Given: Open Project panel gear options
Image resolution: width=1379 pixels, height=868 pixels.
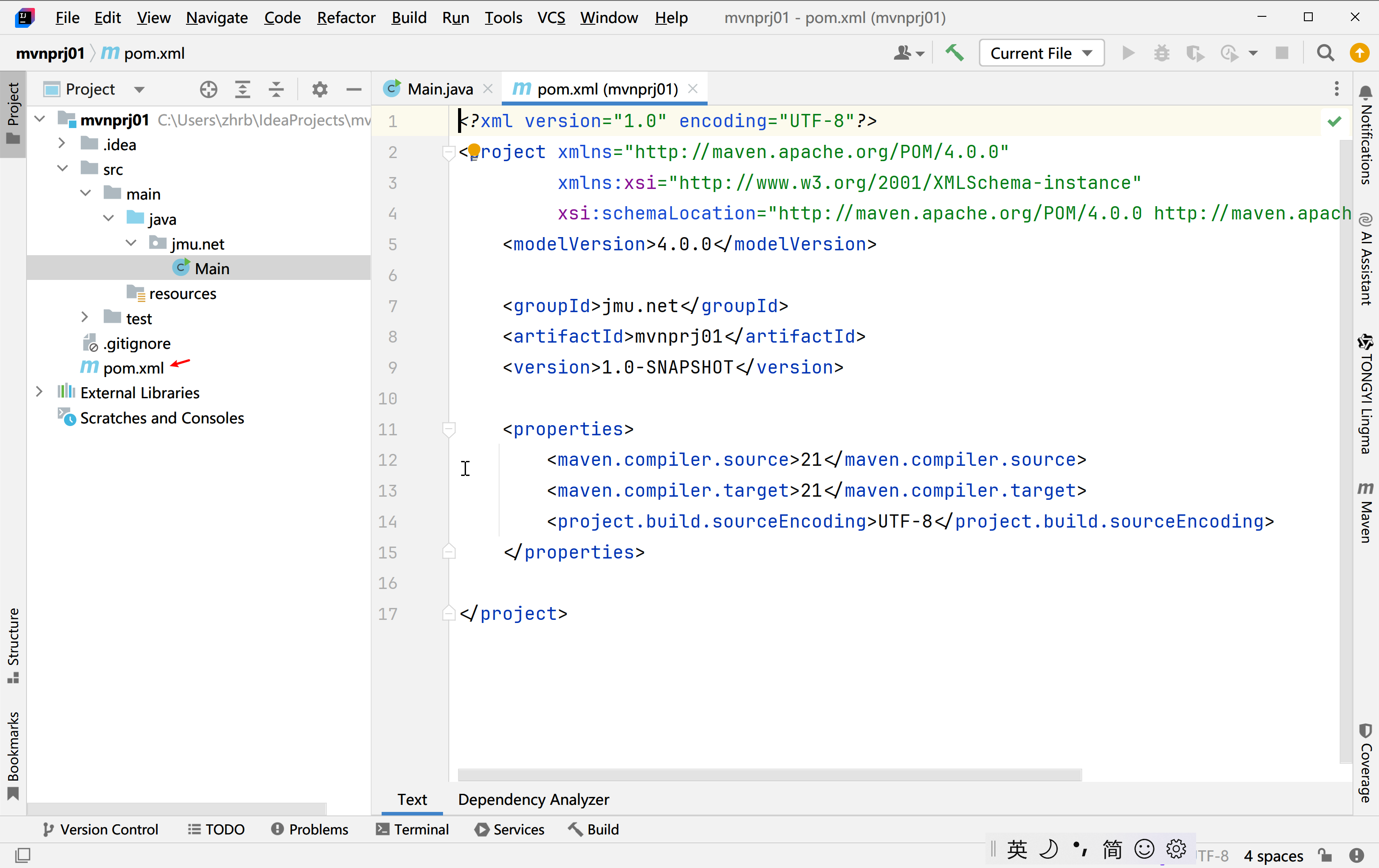Looking at the screenshot, I should 319,89.
